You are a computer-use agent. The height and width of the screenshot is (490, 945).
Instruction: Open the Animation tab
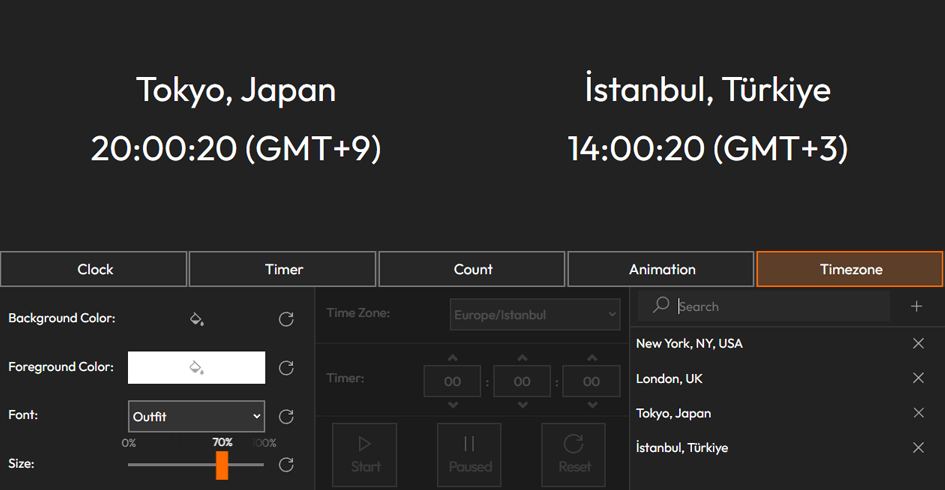[661, 269]
